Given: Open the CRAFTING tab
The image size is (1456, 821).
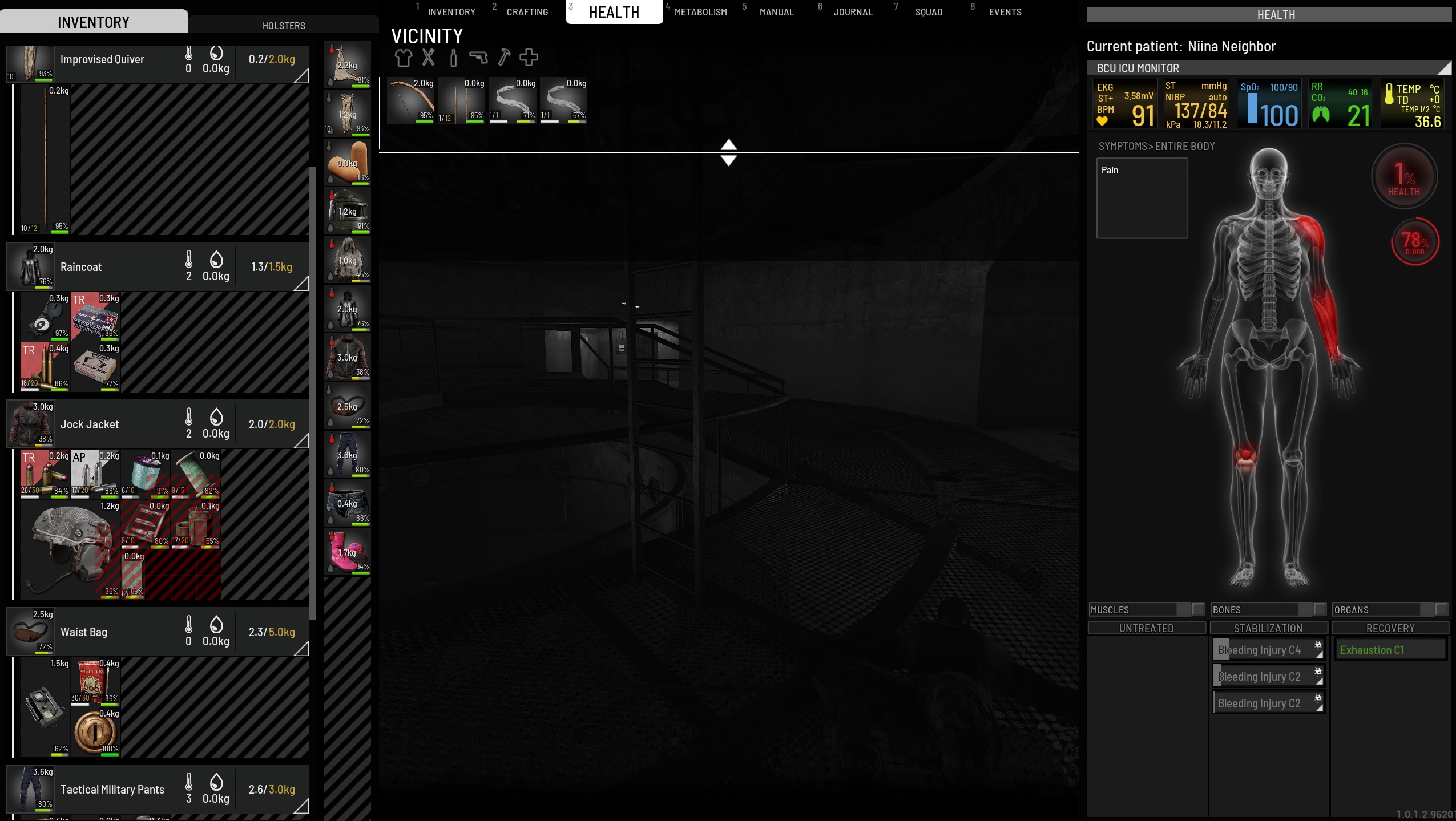Looking at the screenshot, I should 527,12.
